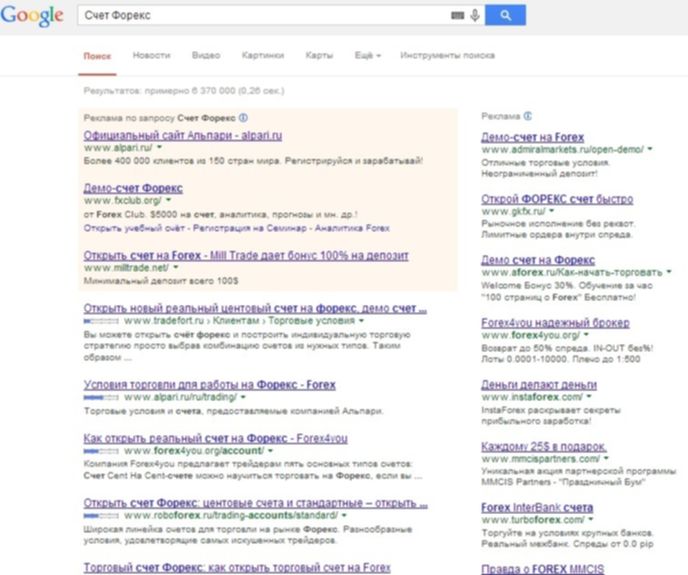Image resolution: width=688 pixels, height=575 pixels.
Task: Click Деньги делают деньги ad link
Action: pos(533,384)
